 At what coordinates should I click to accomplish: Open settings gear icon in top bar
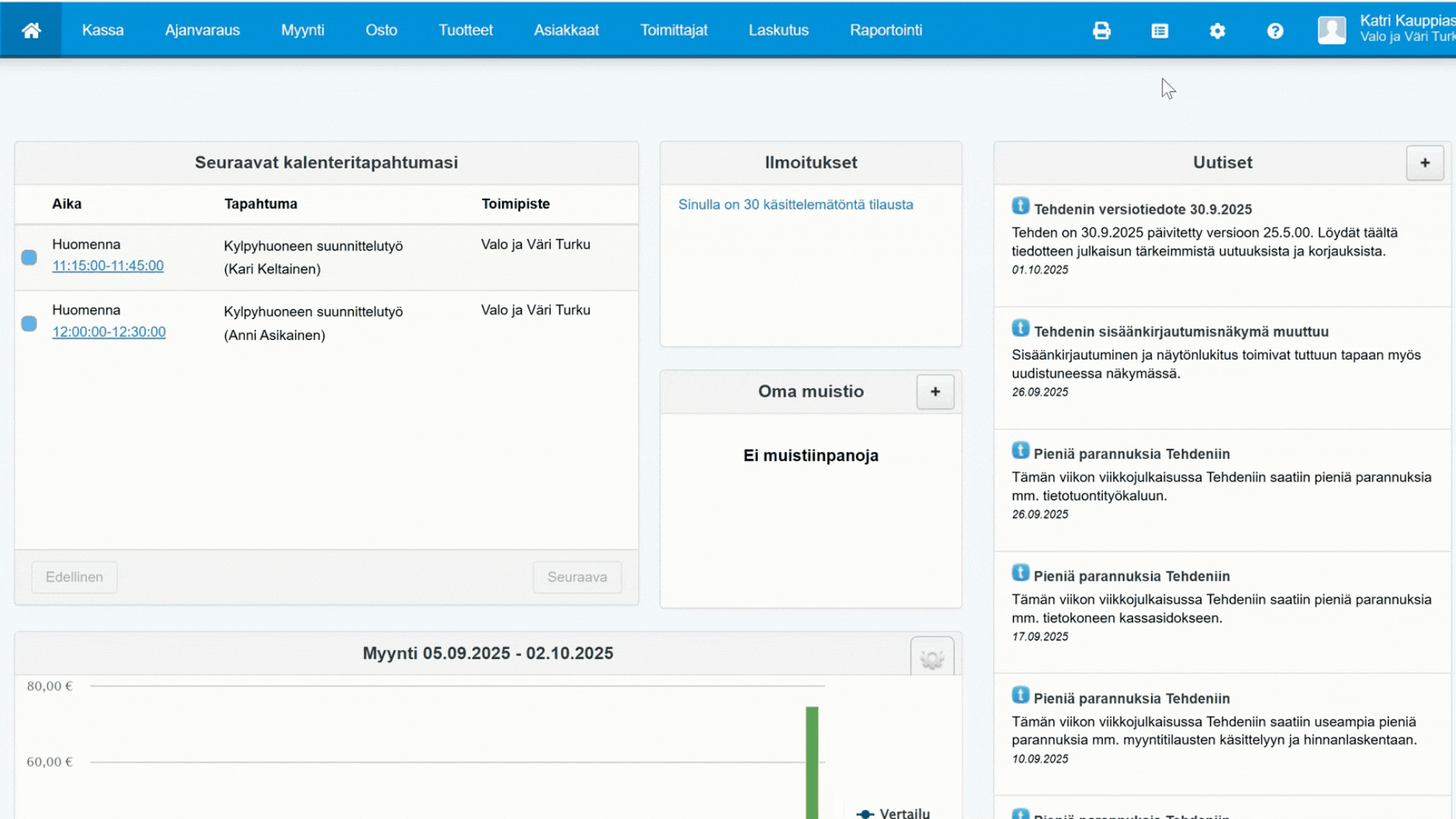click(1217, 30)
